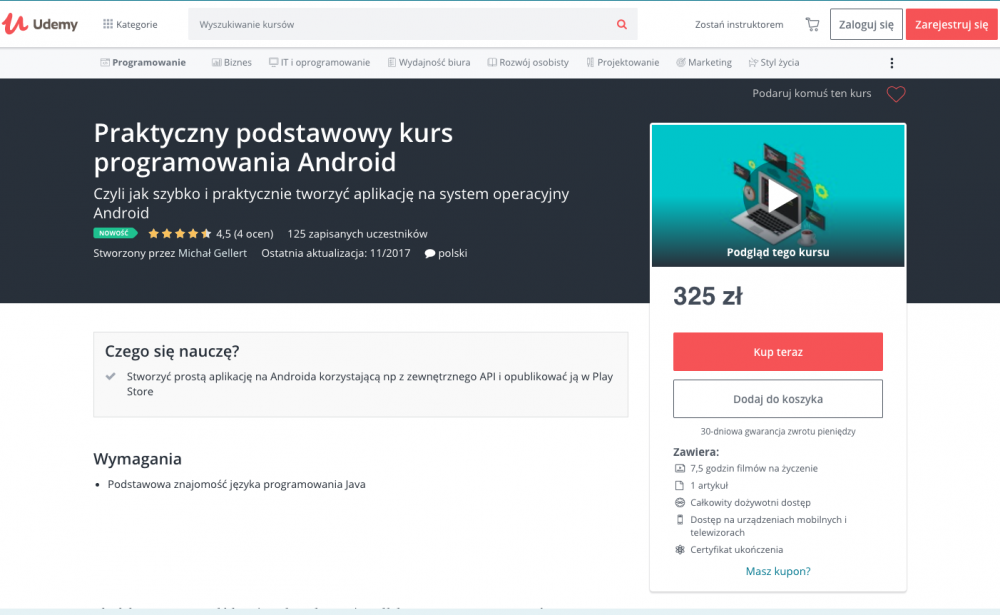Focus the Wyszukiwanie kursów search field
Viewport: 1000px width, 615px height.
point(413,24)
